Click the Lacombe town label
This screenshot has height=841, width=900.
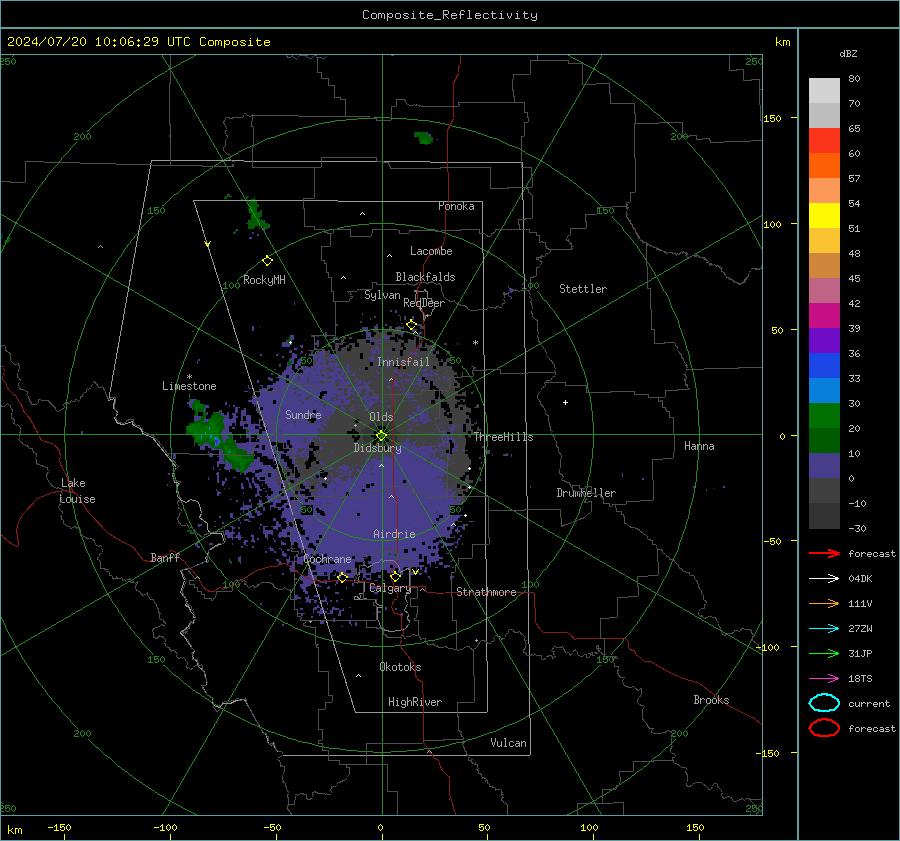(431, 251)
